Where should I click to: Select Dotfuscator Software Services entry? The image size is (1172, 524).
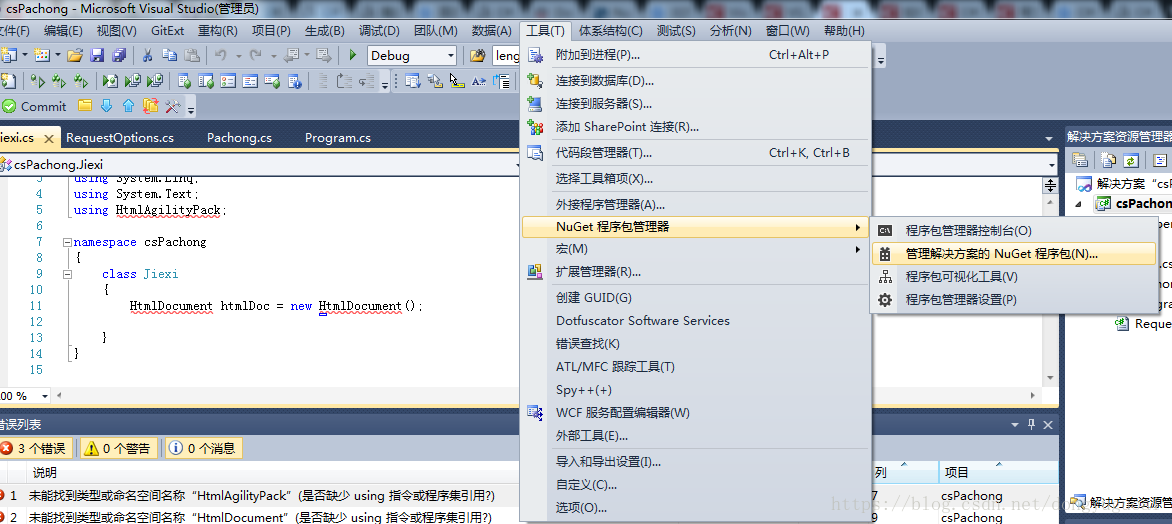coord(696,321)
